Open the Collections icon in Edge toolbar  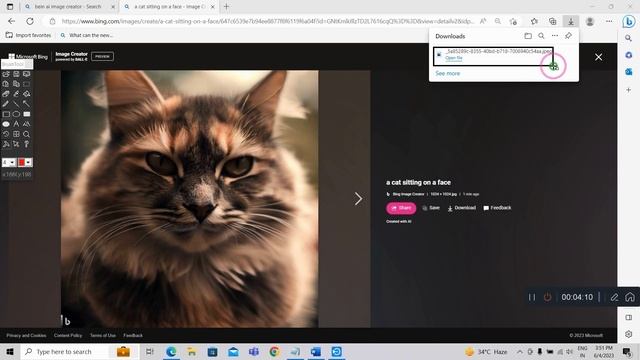pos(552,21)
